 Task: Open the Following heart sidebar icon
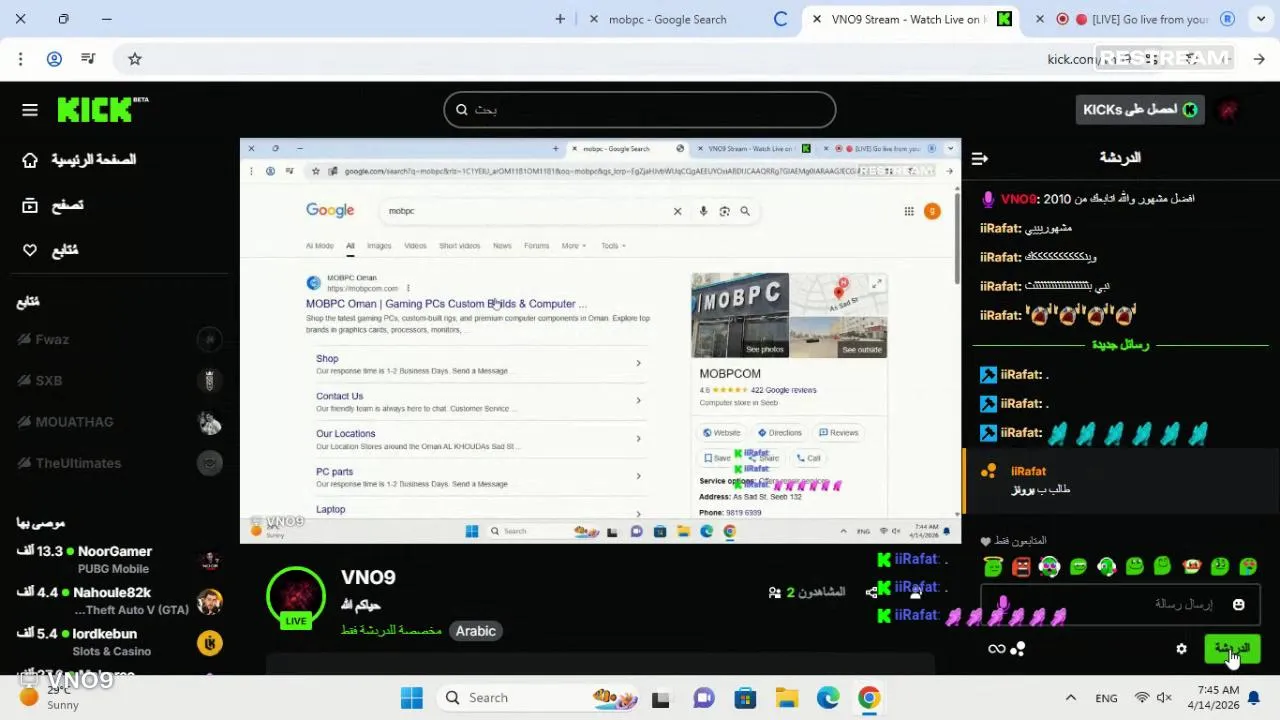tap(30, 250)
